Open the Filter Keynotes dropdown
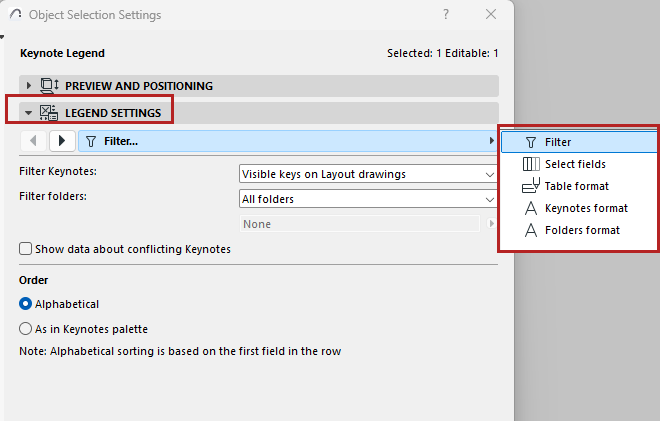Screen dimensions: 660x421 pyautogui.click(x=368, y=174)
